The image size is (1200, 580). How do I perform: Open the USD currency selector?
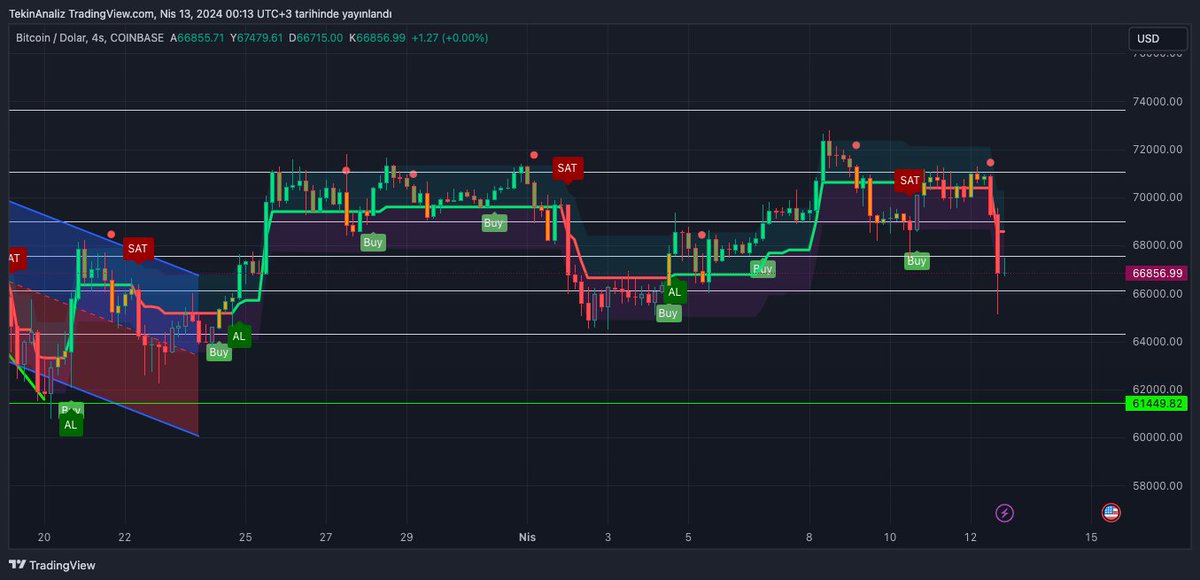click(x=1158, y=39)
